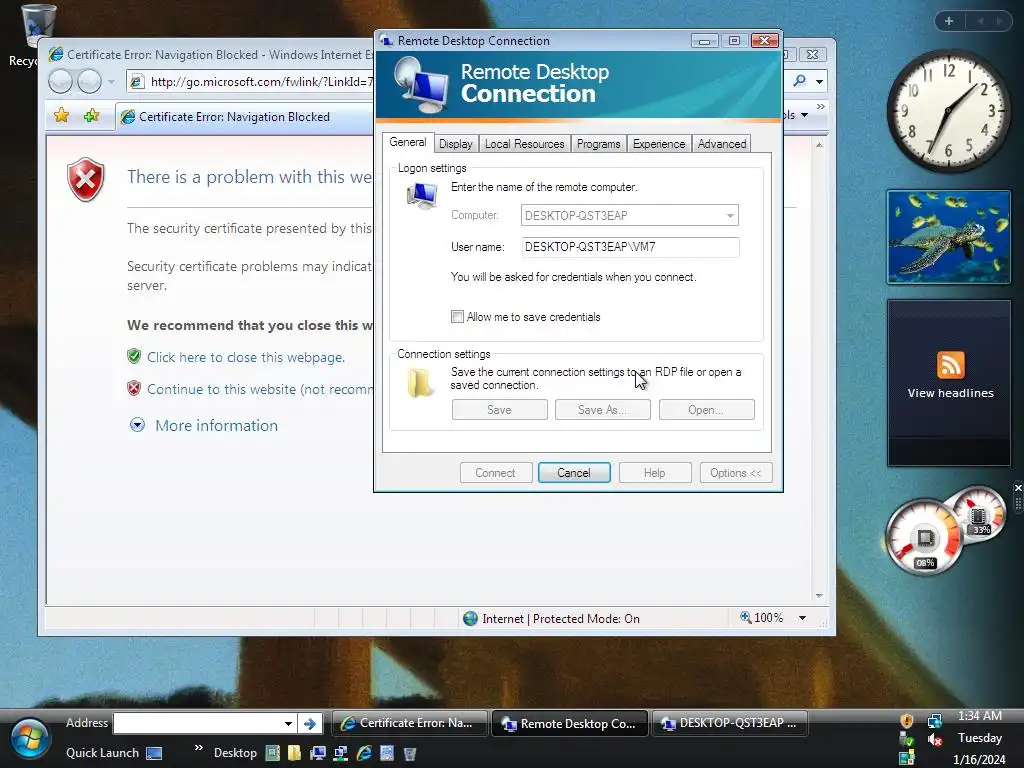Click the Windows Sidebar tray icon
The image size is (1024, 768).
(906, 758)
